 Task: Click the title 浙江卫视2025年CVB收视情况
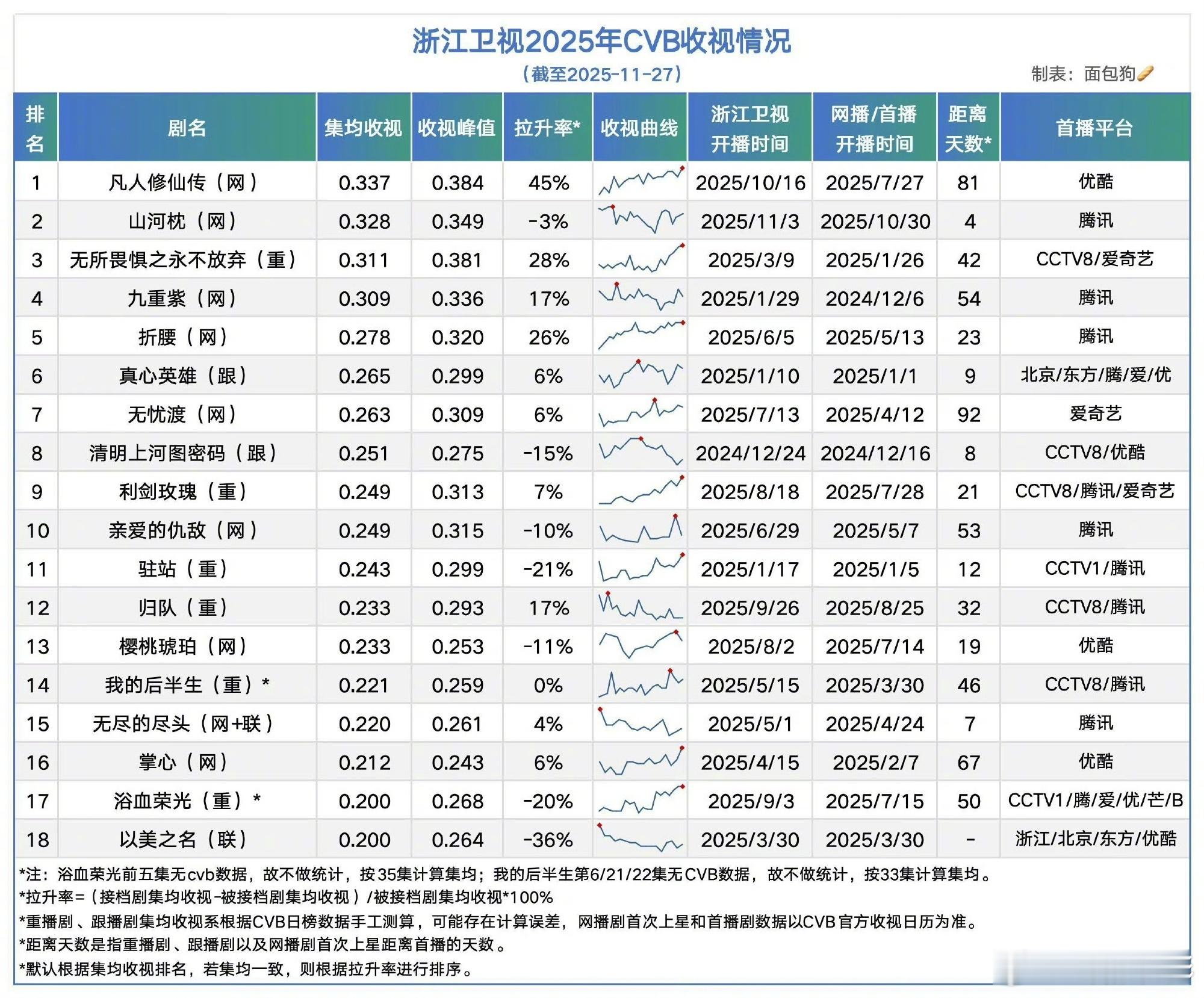[x=601, y=42]
